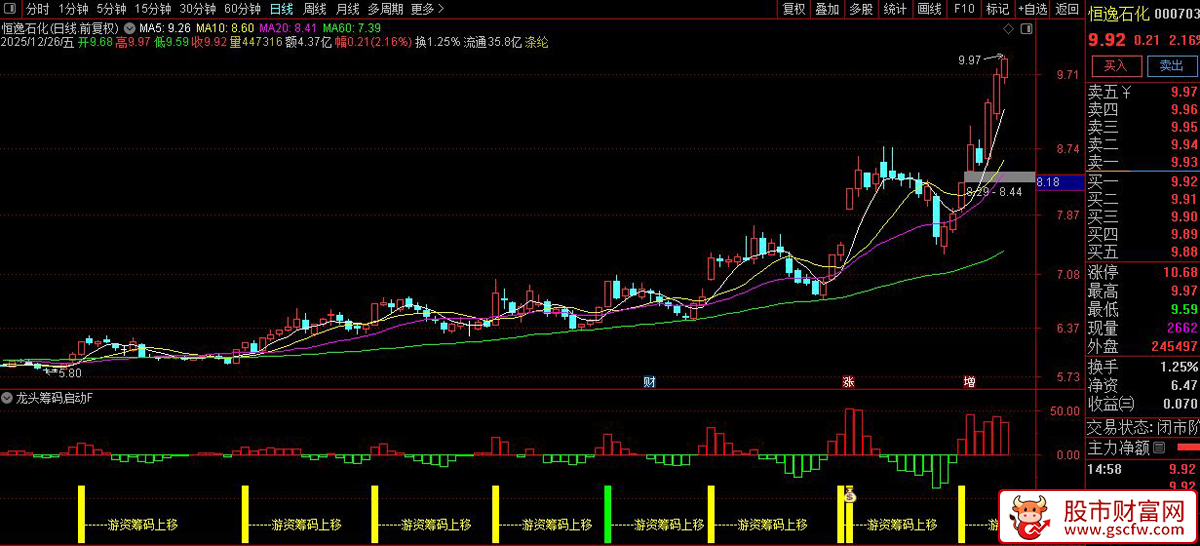The image size is (1200, 546).
Task: Open the 多周期 multi-period view
Action: pos(385,9)
